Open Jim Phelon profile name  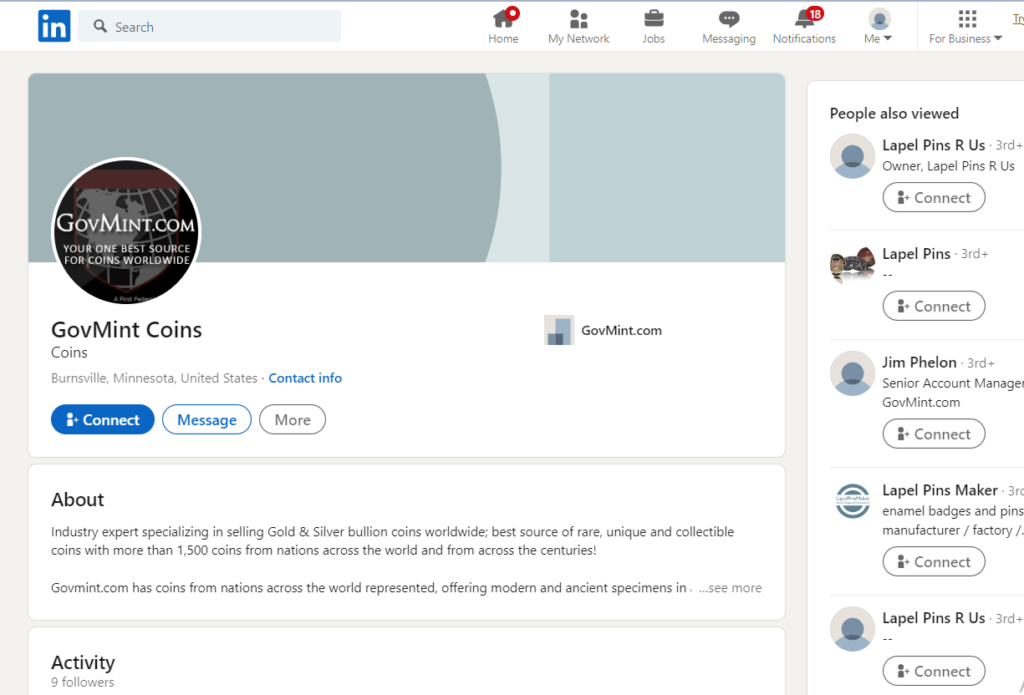pos(919,362)
